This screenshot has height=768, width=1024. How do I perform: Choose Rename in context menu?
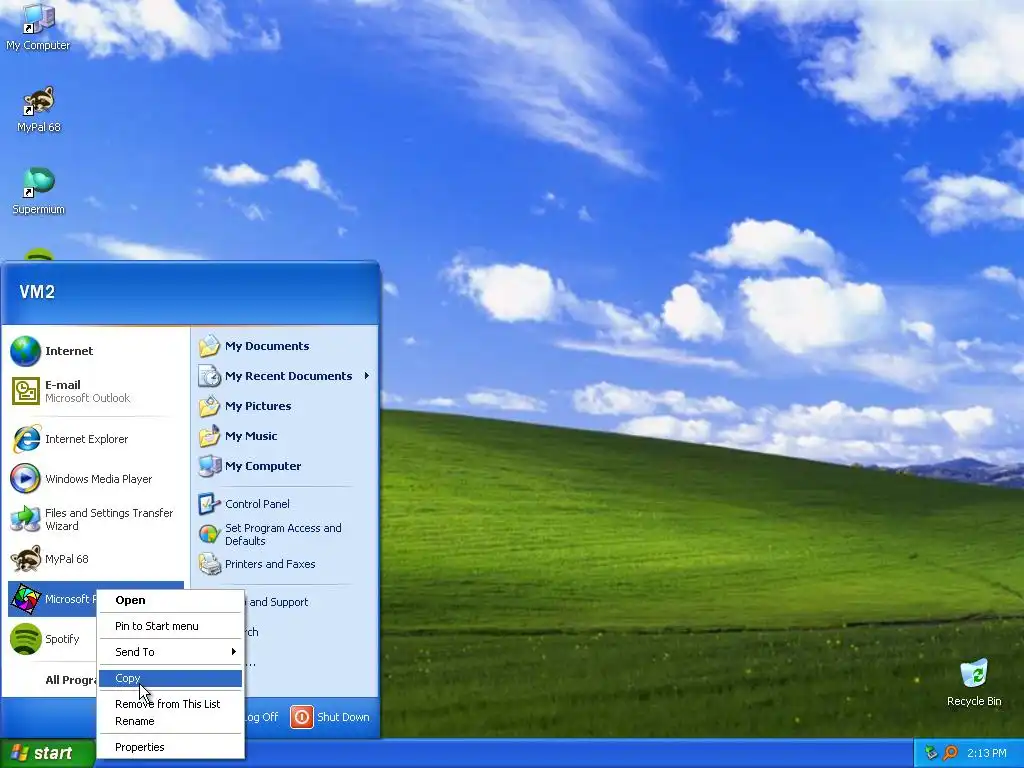tap(170, 721)
